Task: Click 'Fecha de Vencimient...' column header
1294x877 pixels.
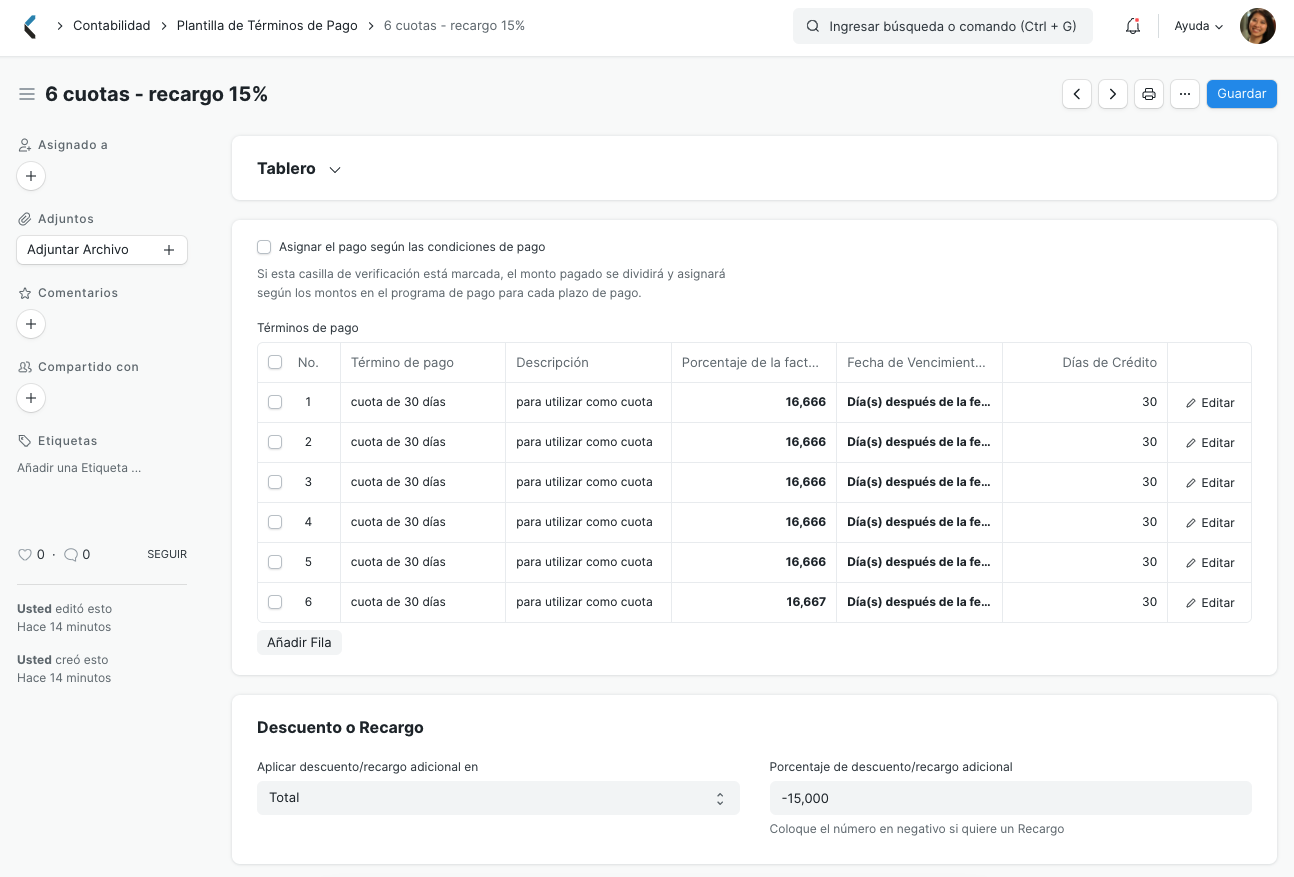Action: tap(917, 363)
